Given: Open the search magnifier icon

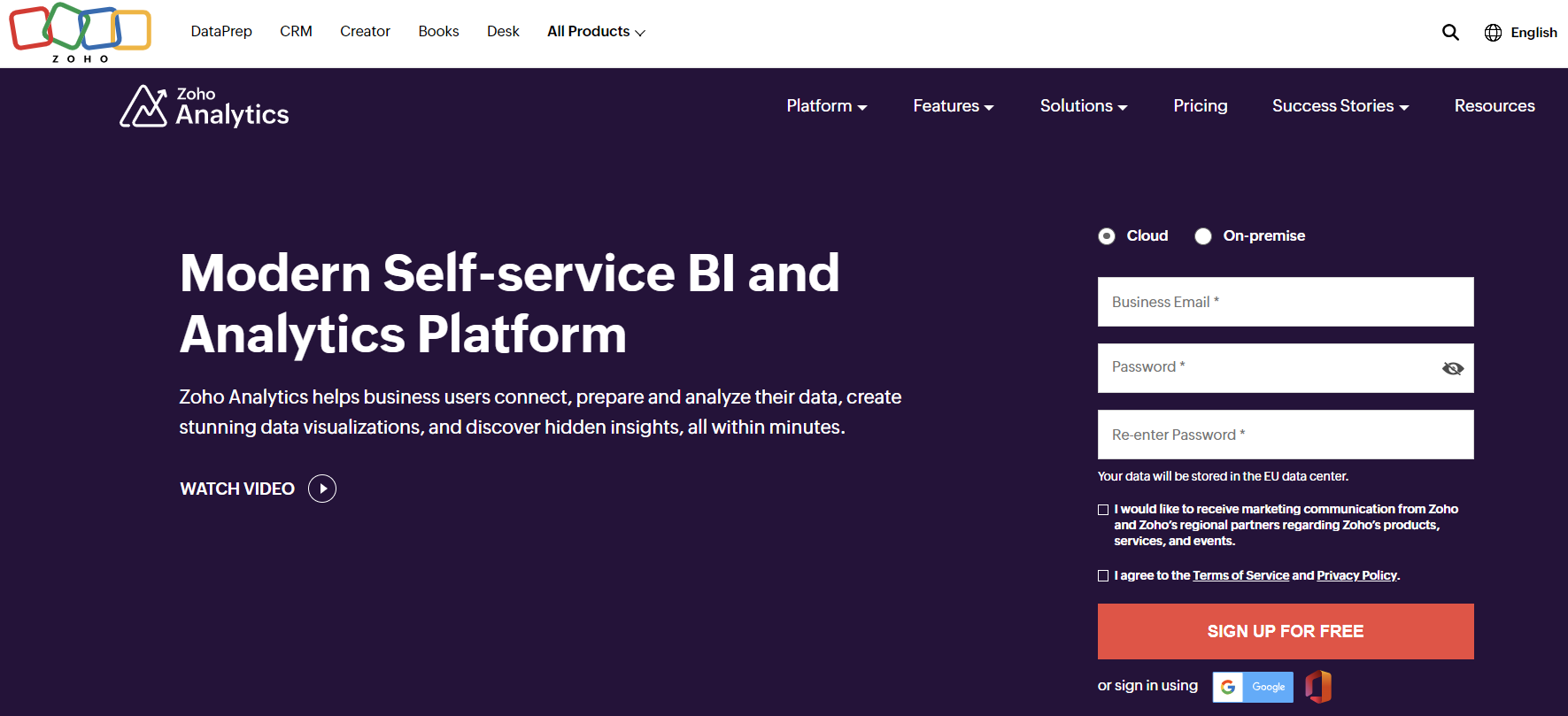Looking at the screenshot, I should tap(1450, 32).
